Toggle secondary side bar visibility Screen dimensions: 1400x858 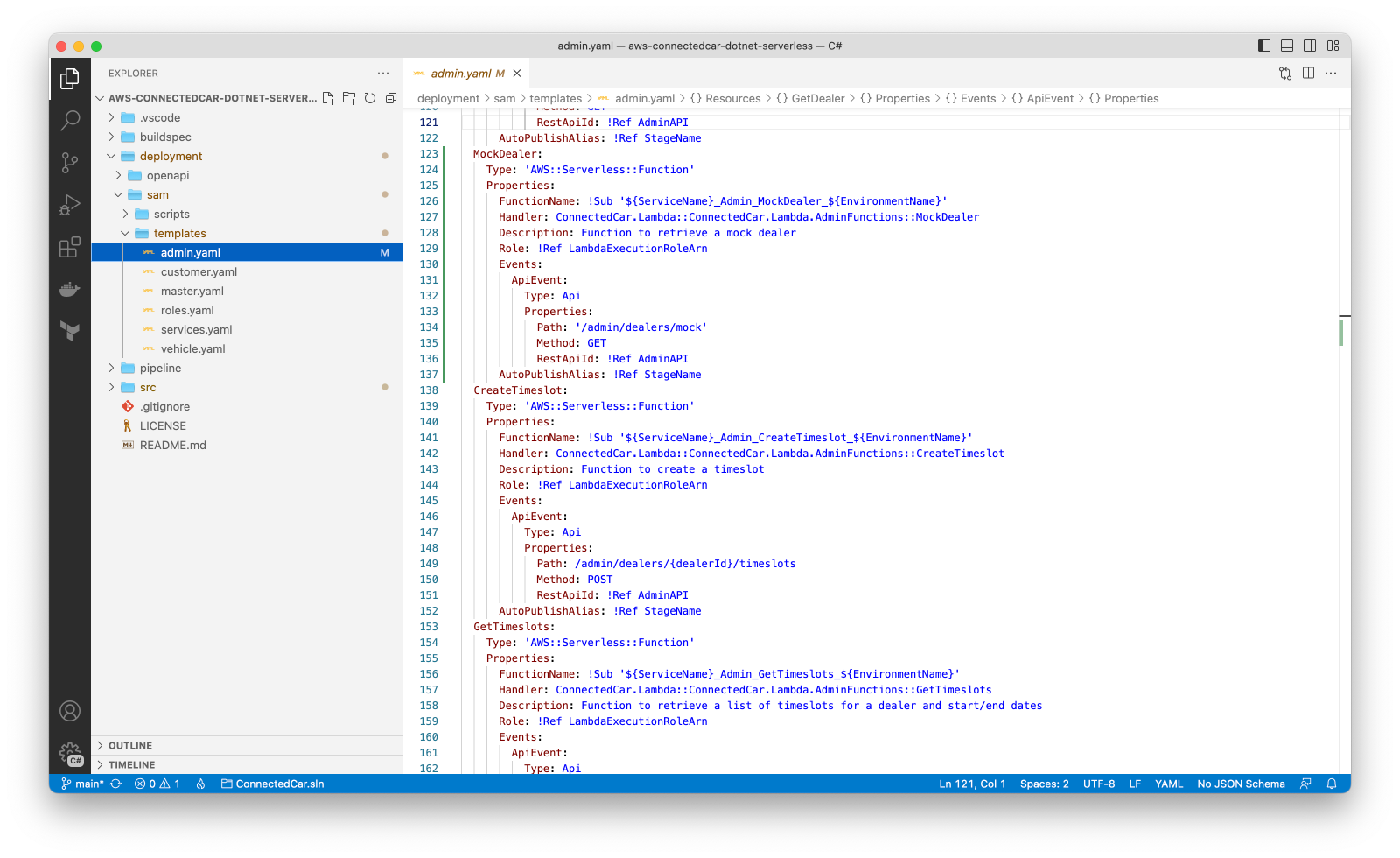pyautogui.click(x=1310, y=46)
